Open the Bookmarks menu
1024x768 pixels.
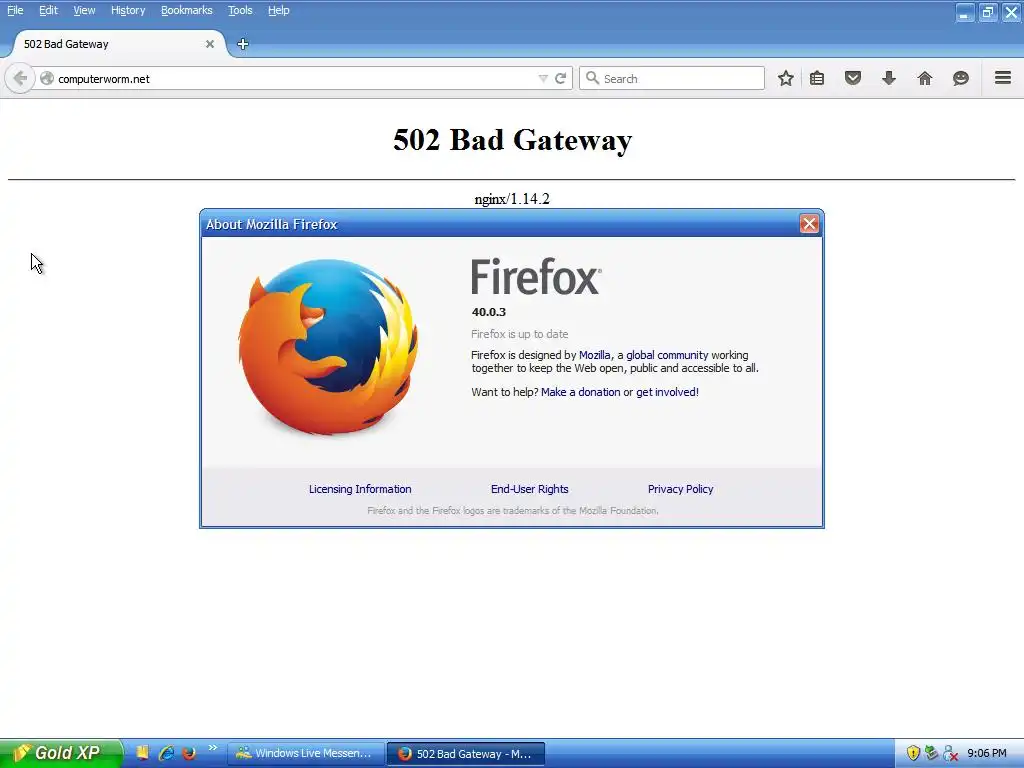pos(187,10)
